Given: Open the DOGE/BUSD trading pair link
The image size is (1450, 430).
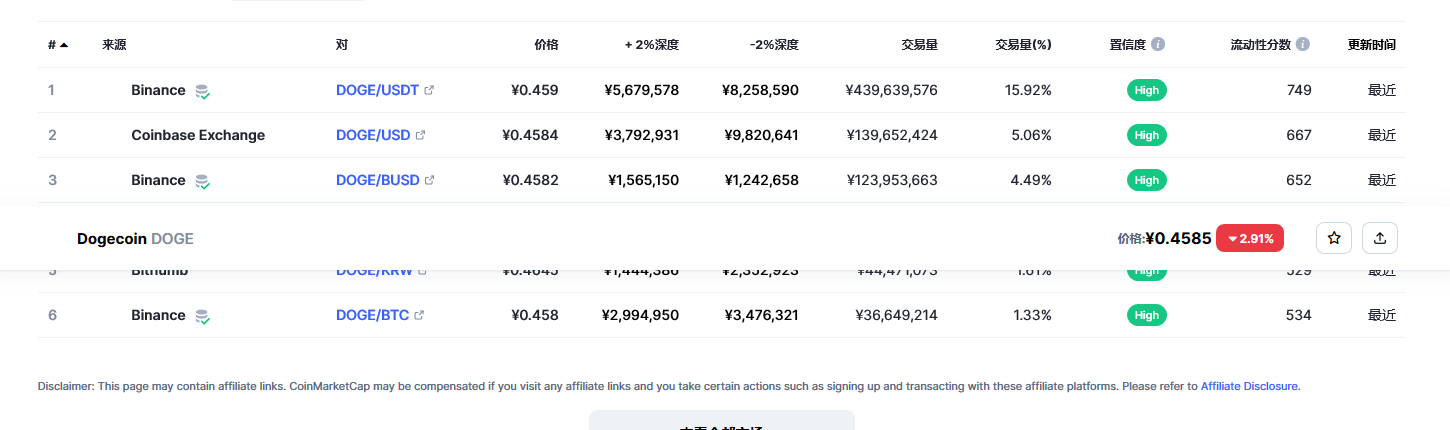Looking at the screenshot, I should pyautogui.click(x=377, y=180).
